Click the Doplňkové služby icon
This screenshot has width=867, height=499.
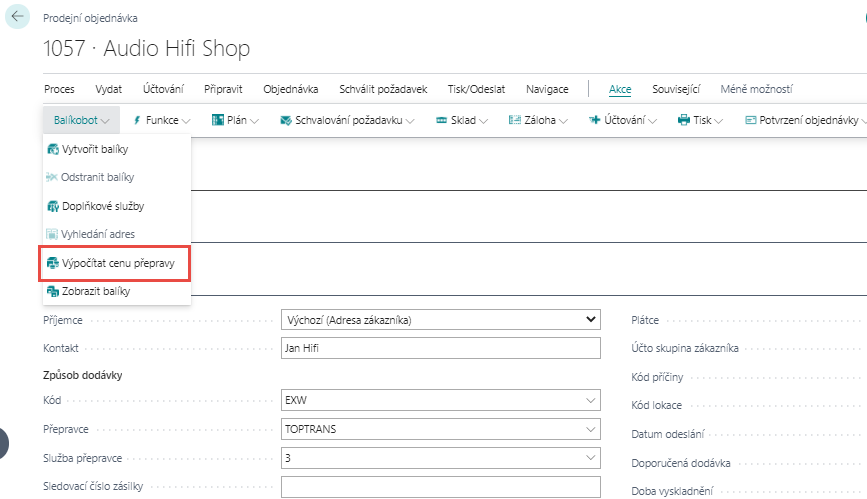[53, 206]
